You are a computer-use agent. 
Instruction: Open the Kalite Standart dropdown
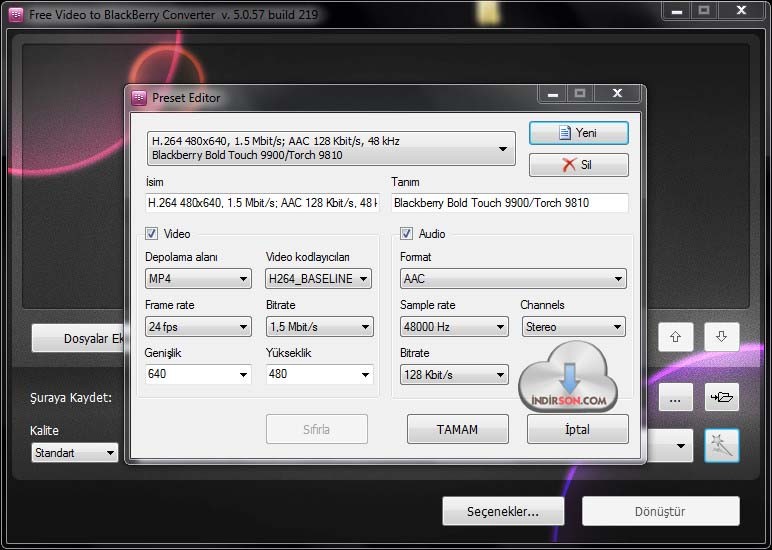pyautogui.click(x=75, y=453)
